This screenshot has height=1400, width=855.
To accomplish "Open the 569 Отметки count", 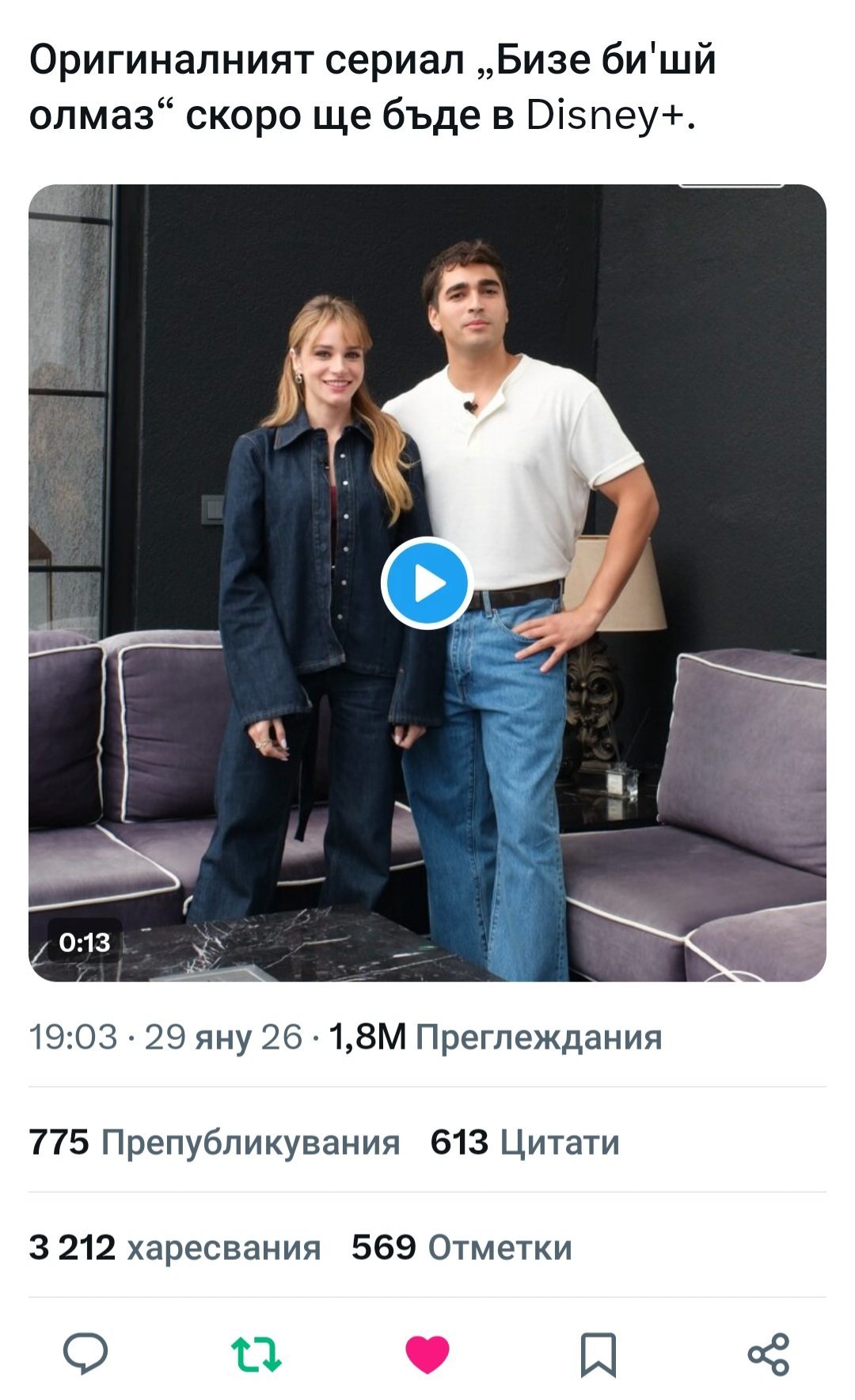I will click(x=462, y=1248).
